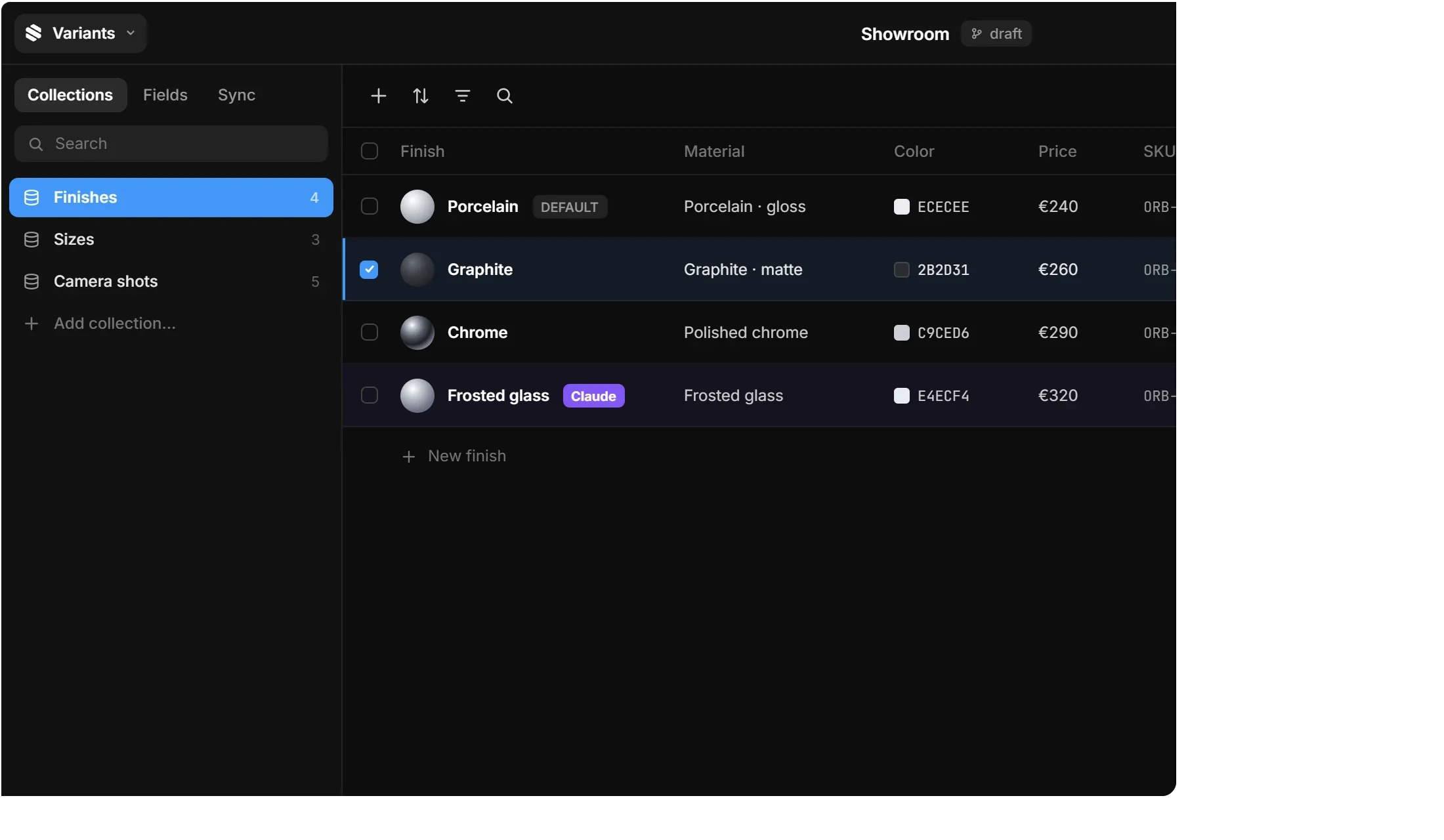Click the plus icon beside Add collection
This screenshot has width=1444, height=840.
32,324
